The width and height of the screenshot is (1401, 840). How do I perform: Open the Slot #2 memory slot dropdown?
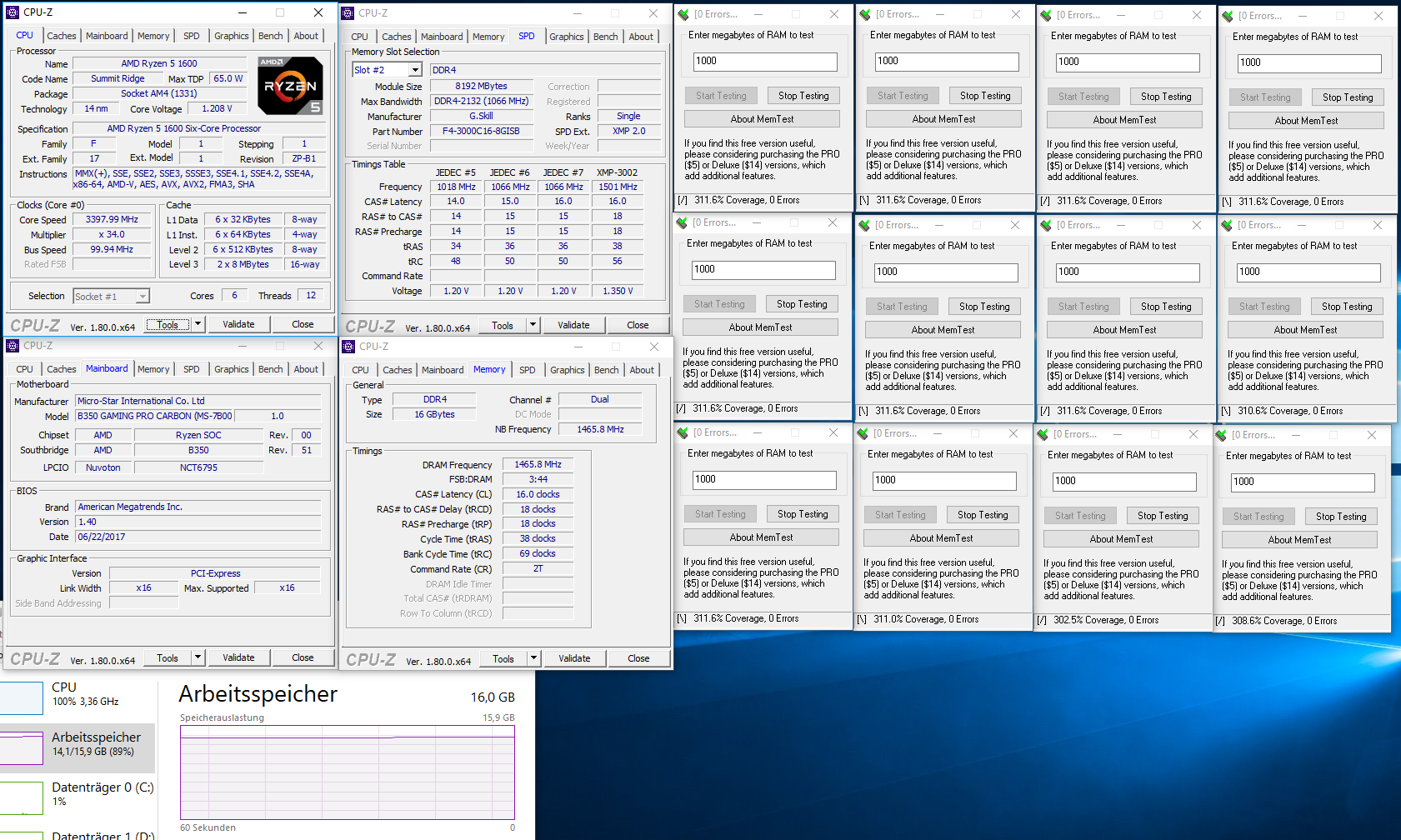tap(415, 70)
